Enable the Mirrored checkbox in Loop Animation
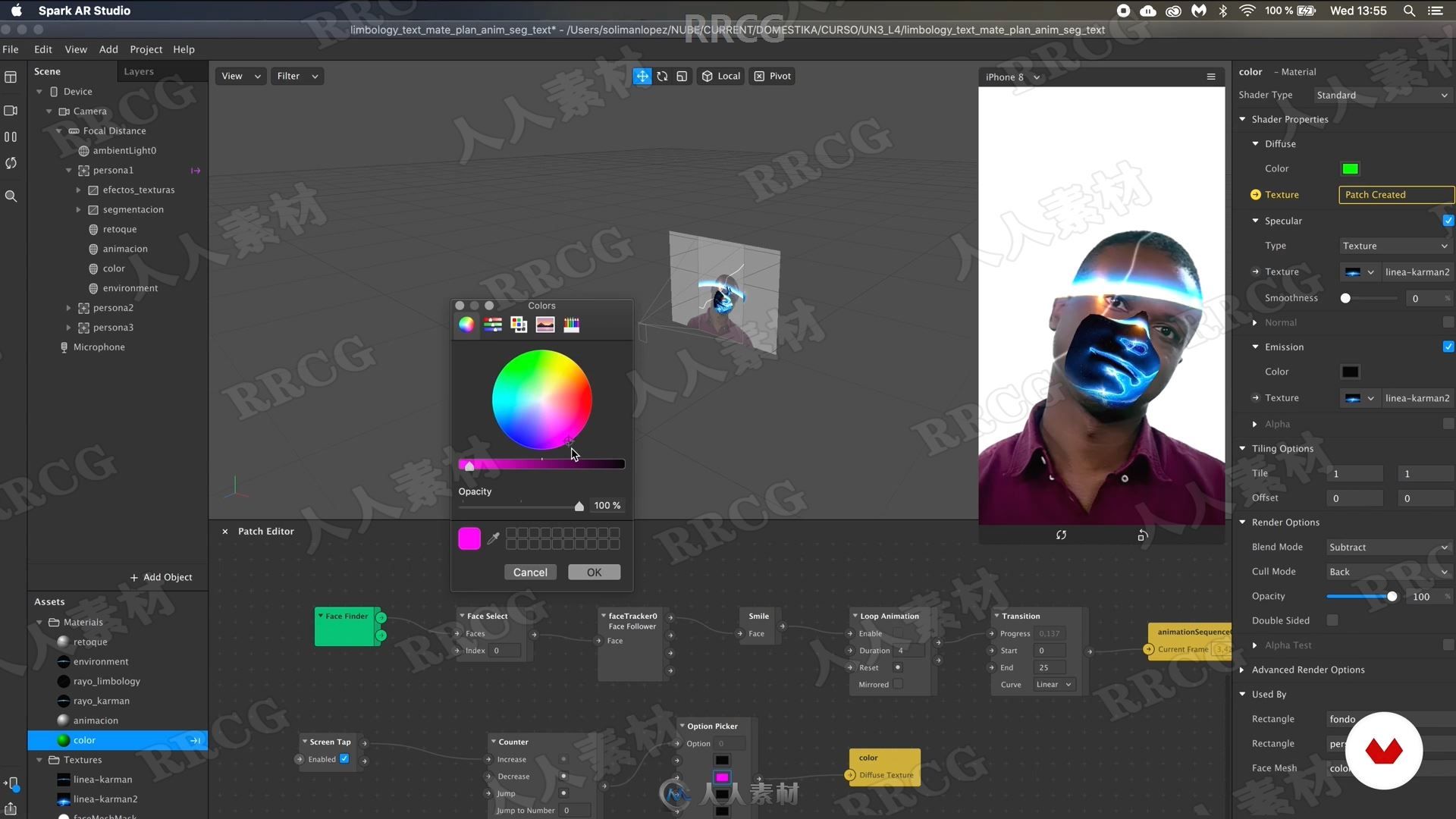 point(903,683)
